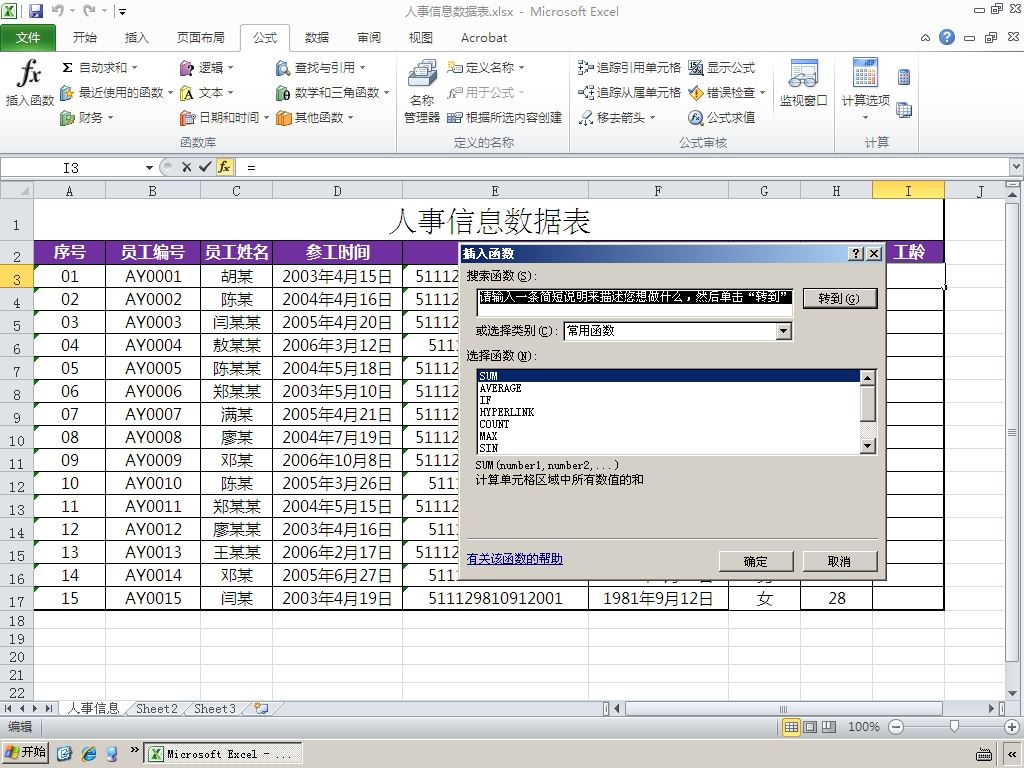
Task: Click Microsoft Excel taskbar button
Action: click(x=223, y=754)
